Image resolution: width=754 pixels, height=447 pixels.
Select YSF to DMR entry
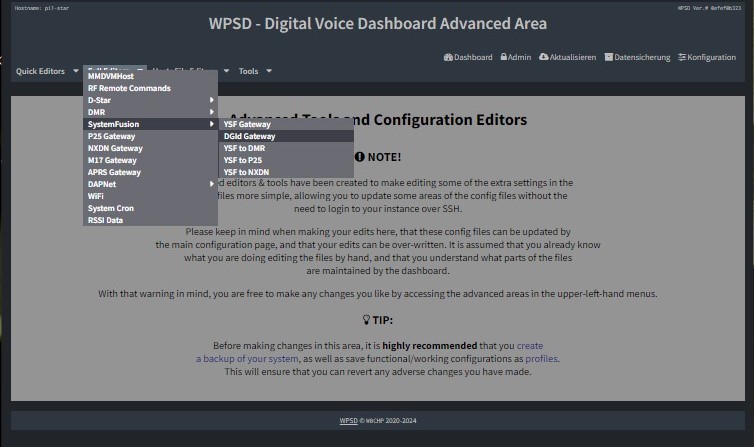point(245,148)
